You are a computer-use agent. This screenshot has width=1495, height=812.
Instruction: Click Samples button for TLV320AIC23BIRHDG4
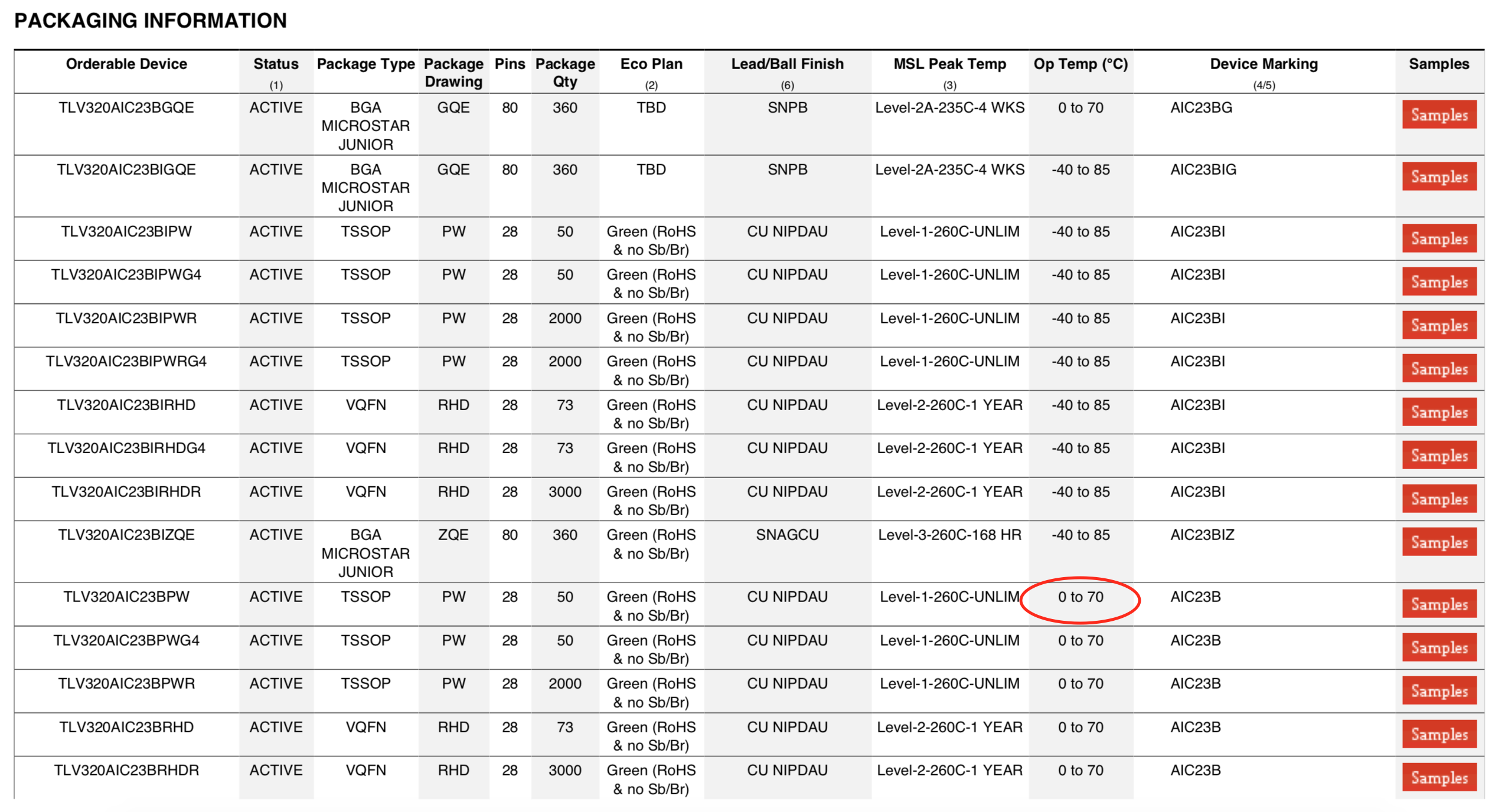pyautogui.click(x=1439, y=455)
